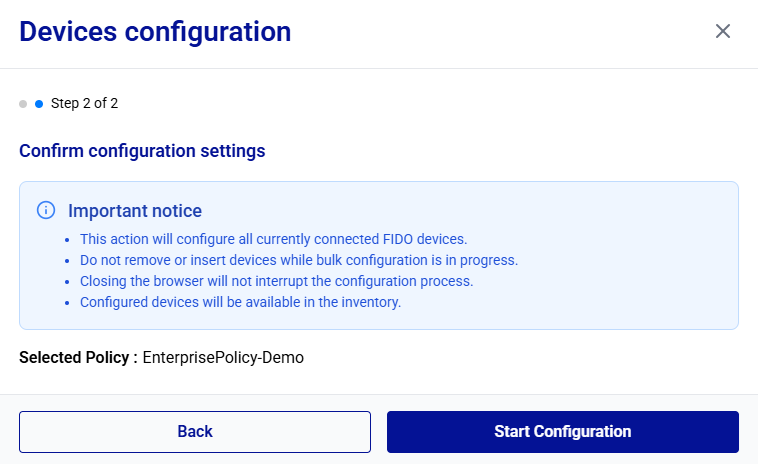The width and height of the screenshot is (758, 464).
Task: Click the Important notice heading text
Action: [x=135, y=211]
